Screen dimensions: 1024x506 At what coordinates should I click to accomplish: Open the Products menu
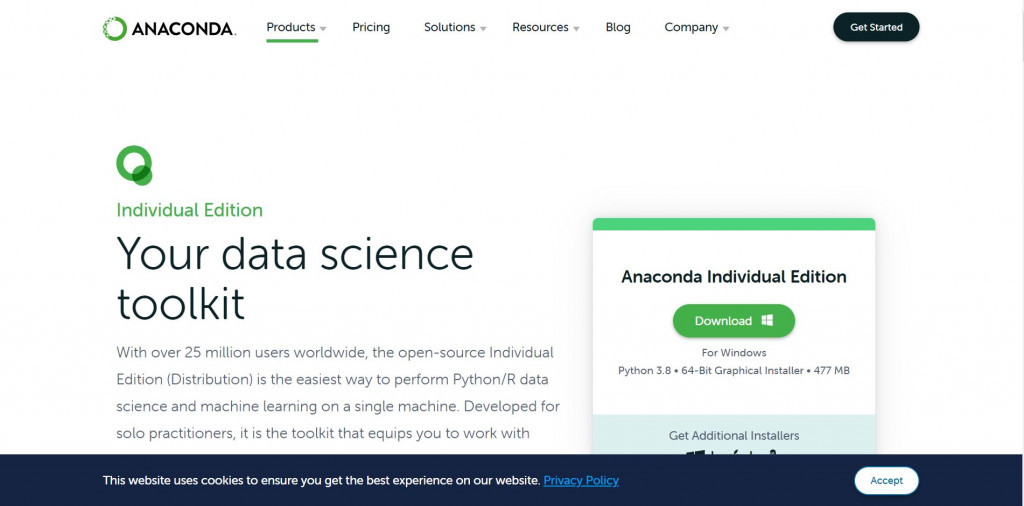click(291, 27)
